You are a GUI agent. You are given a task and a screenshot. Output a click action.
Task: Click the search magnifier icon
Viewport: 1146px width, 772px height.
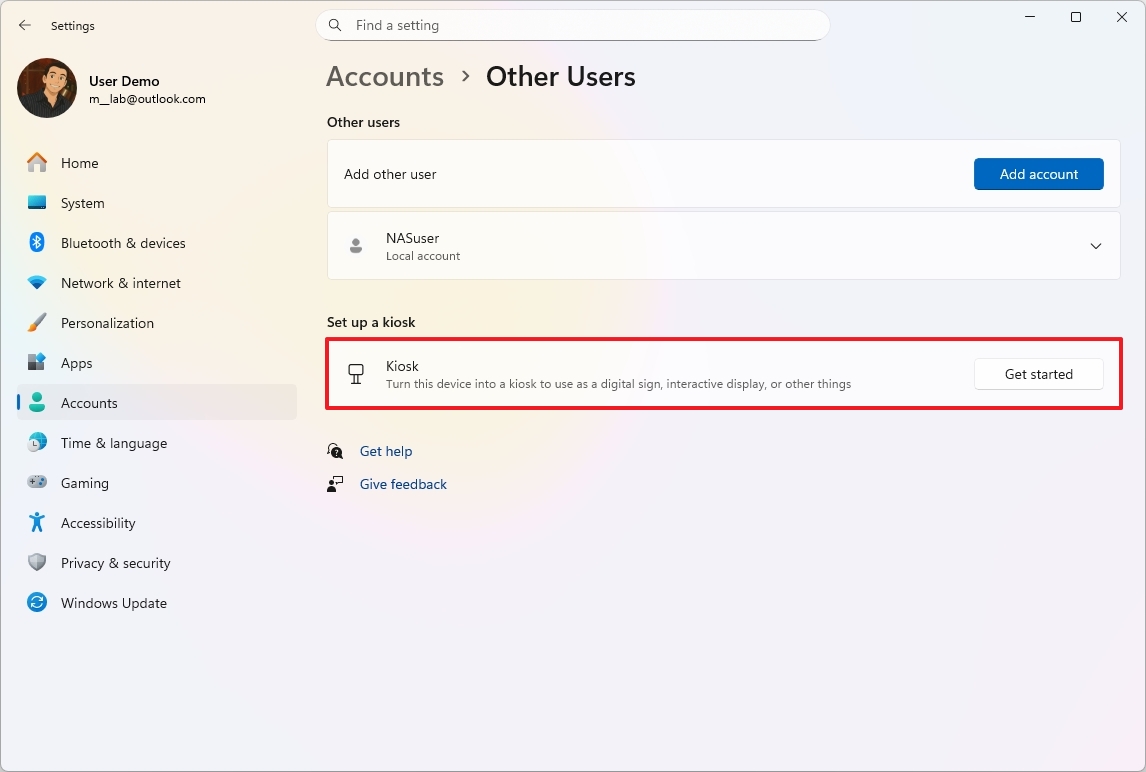pyautogui.click(x=336, y=25)
